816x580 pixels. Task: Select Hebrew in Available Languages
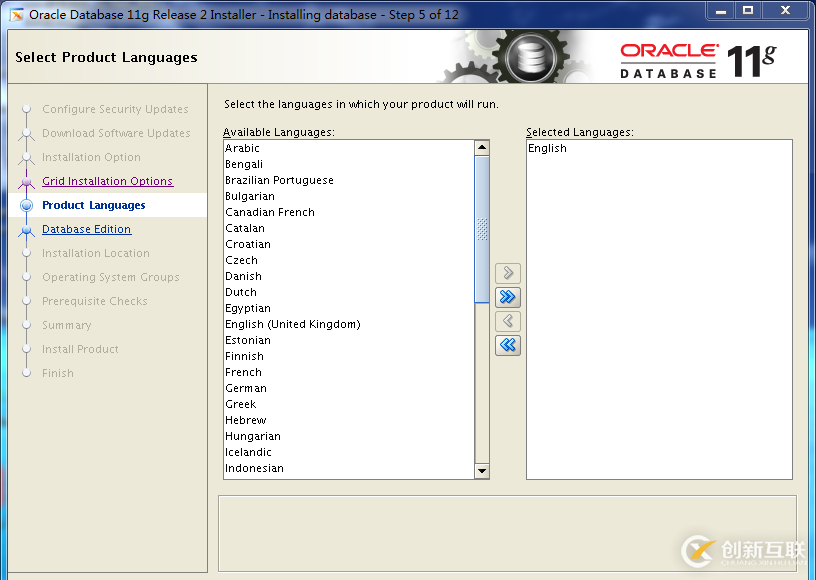click(349, 420)
